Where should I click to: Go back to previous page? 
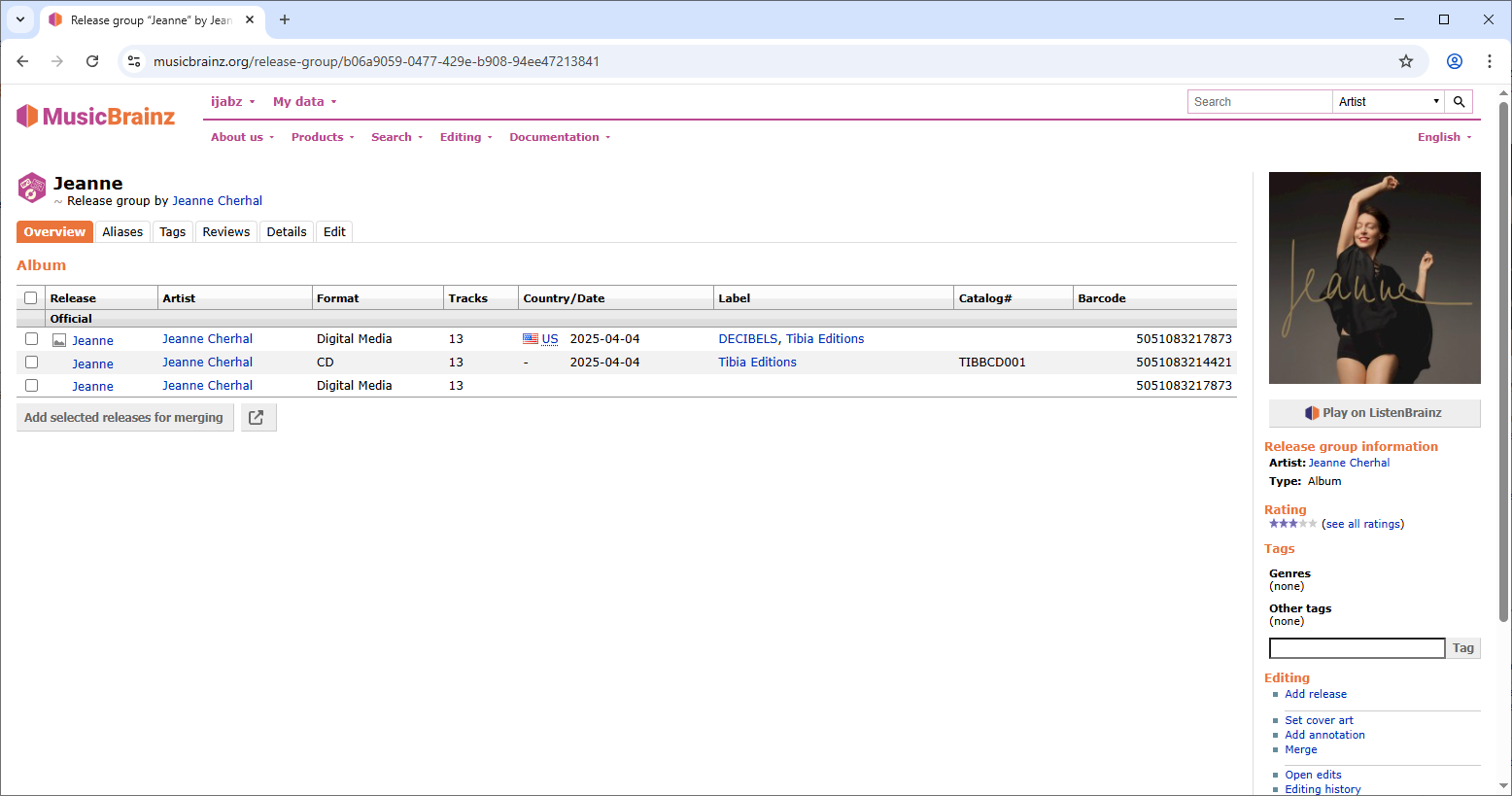22,61
